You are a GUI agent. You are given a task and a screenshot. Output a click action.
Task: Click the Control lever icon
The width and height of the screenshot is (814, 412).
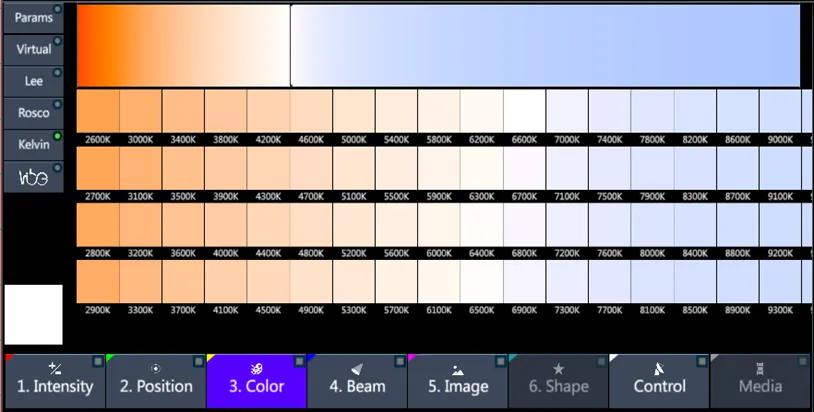[659, 368]
